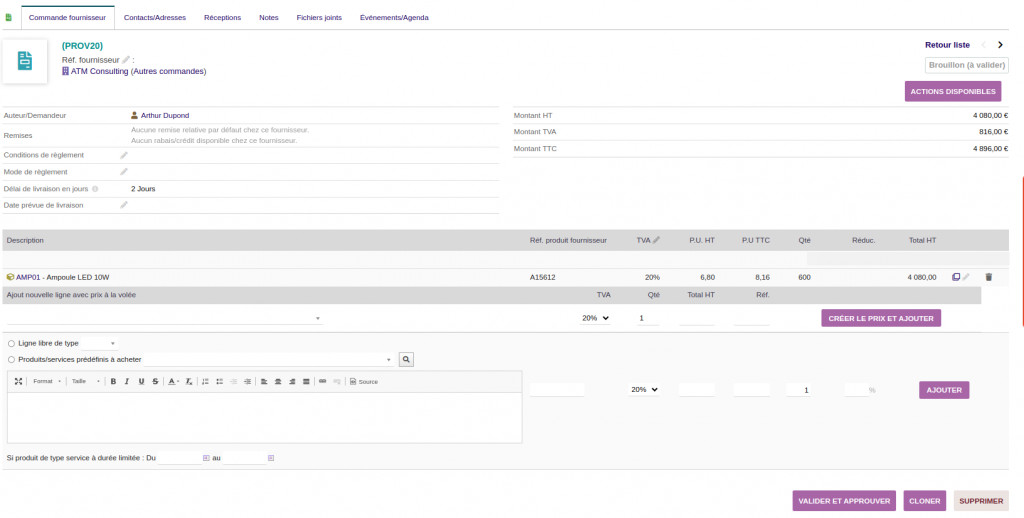Viewport: 1024px width, 518px height.
Task: Open the start date calendar picker
Action: (x=206, y=458)
